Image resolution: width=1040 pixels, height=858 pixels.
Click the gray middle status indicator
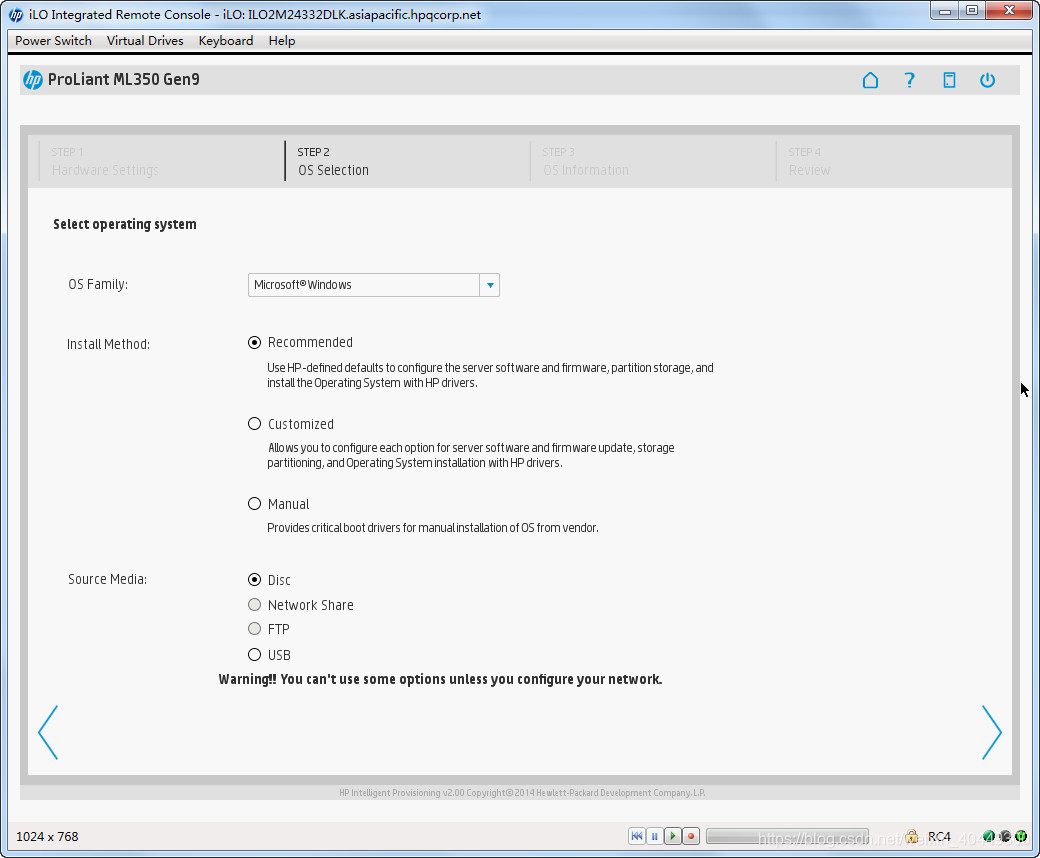pos(1005,836)
